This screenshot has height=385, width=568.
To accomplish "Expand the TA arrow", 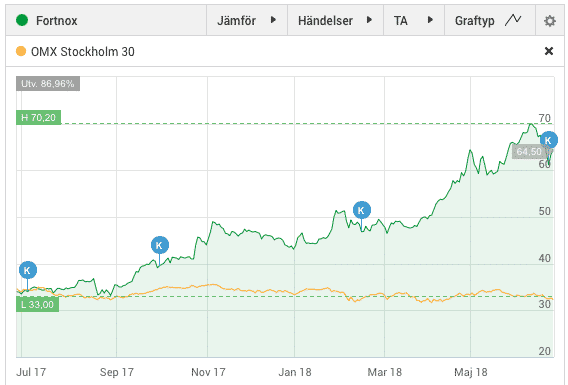I will click(430, 20).
